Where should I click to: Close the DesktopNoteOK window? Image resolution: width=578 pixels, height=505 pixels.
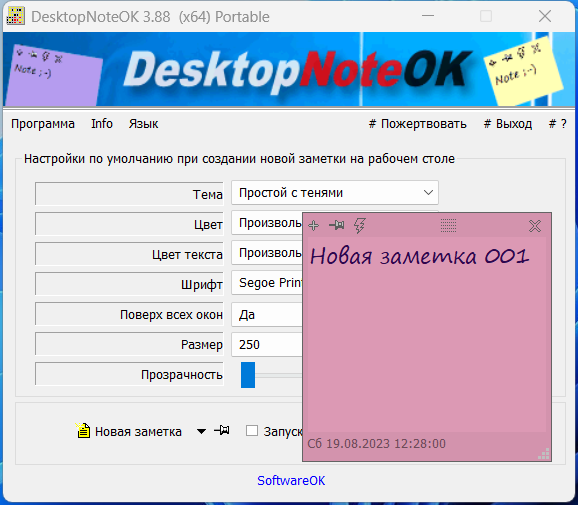(544, 16)
